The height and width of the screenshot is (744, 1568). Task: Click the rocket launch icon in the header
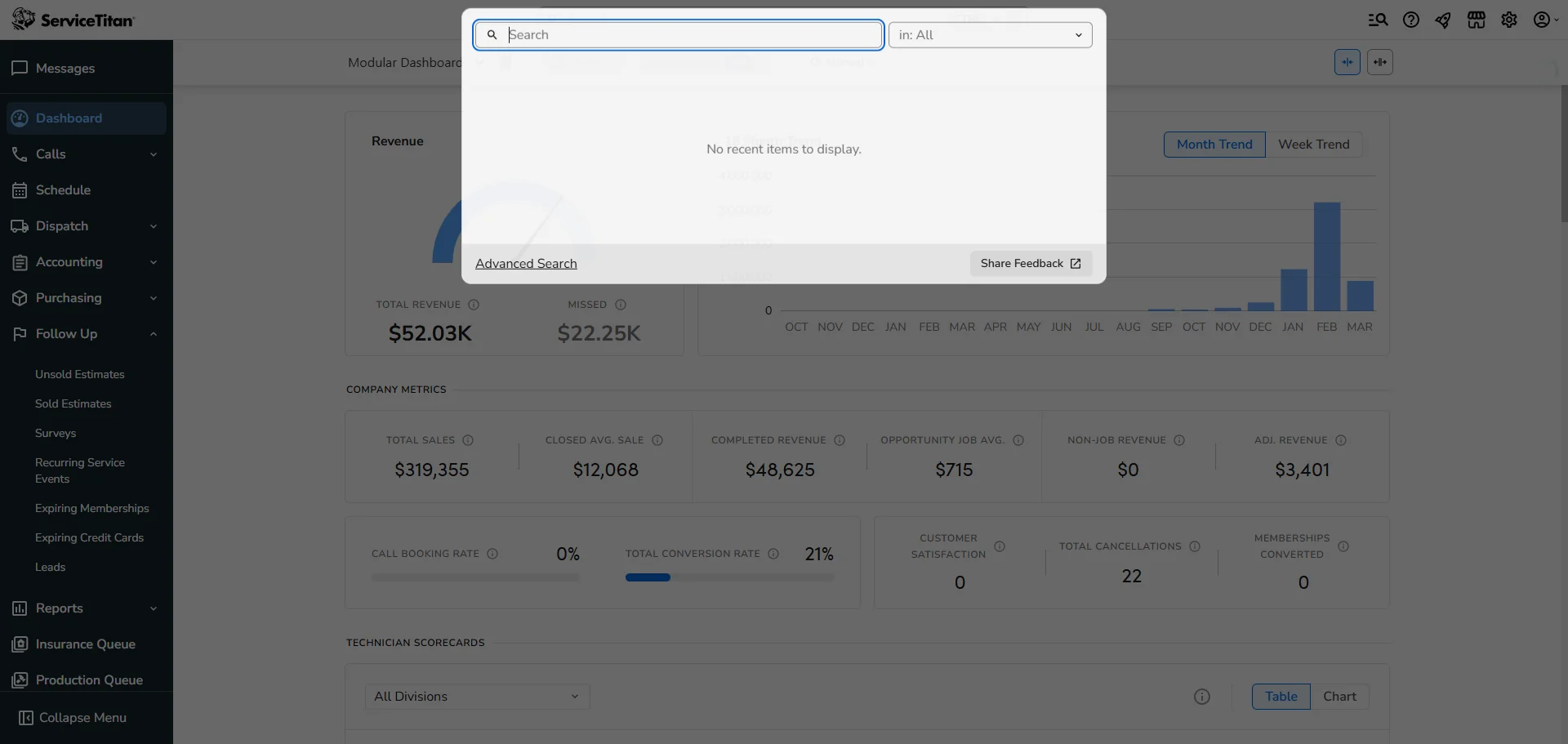point(1443,20)
